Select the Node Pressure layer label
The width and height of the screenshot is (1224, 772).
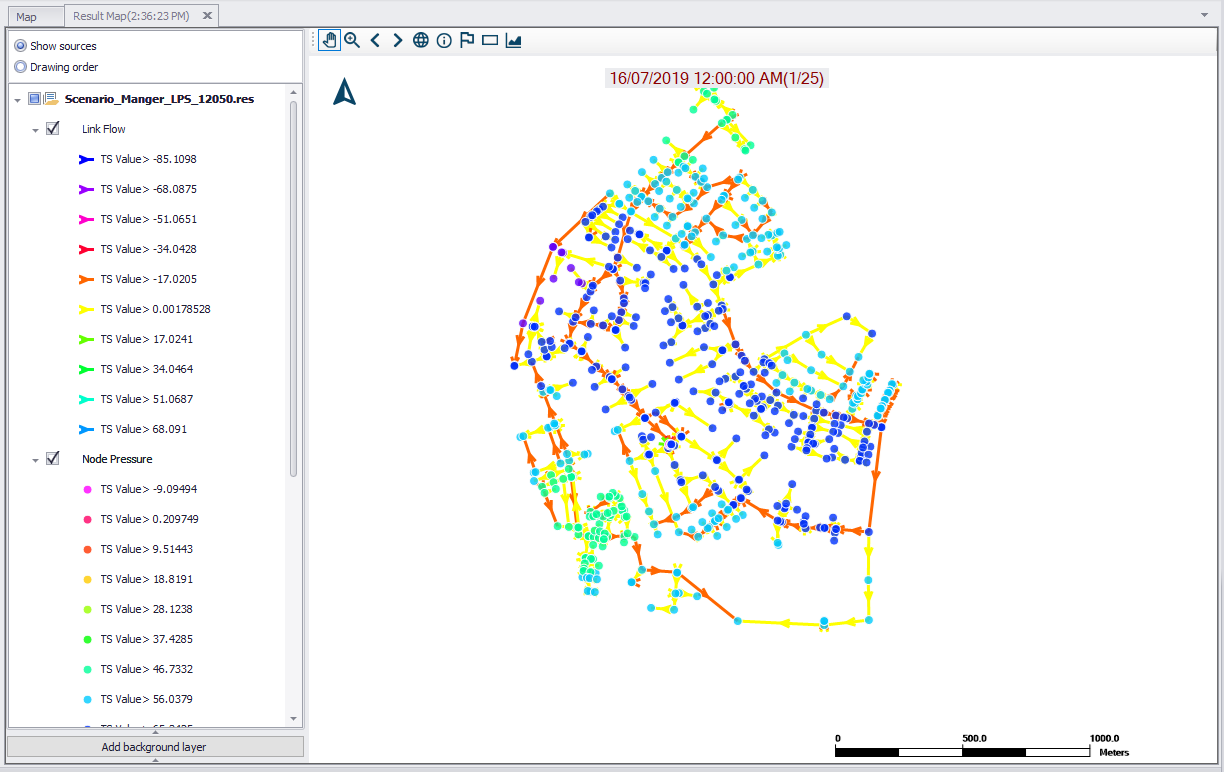pos(117,459)
